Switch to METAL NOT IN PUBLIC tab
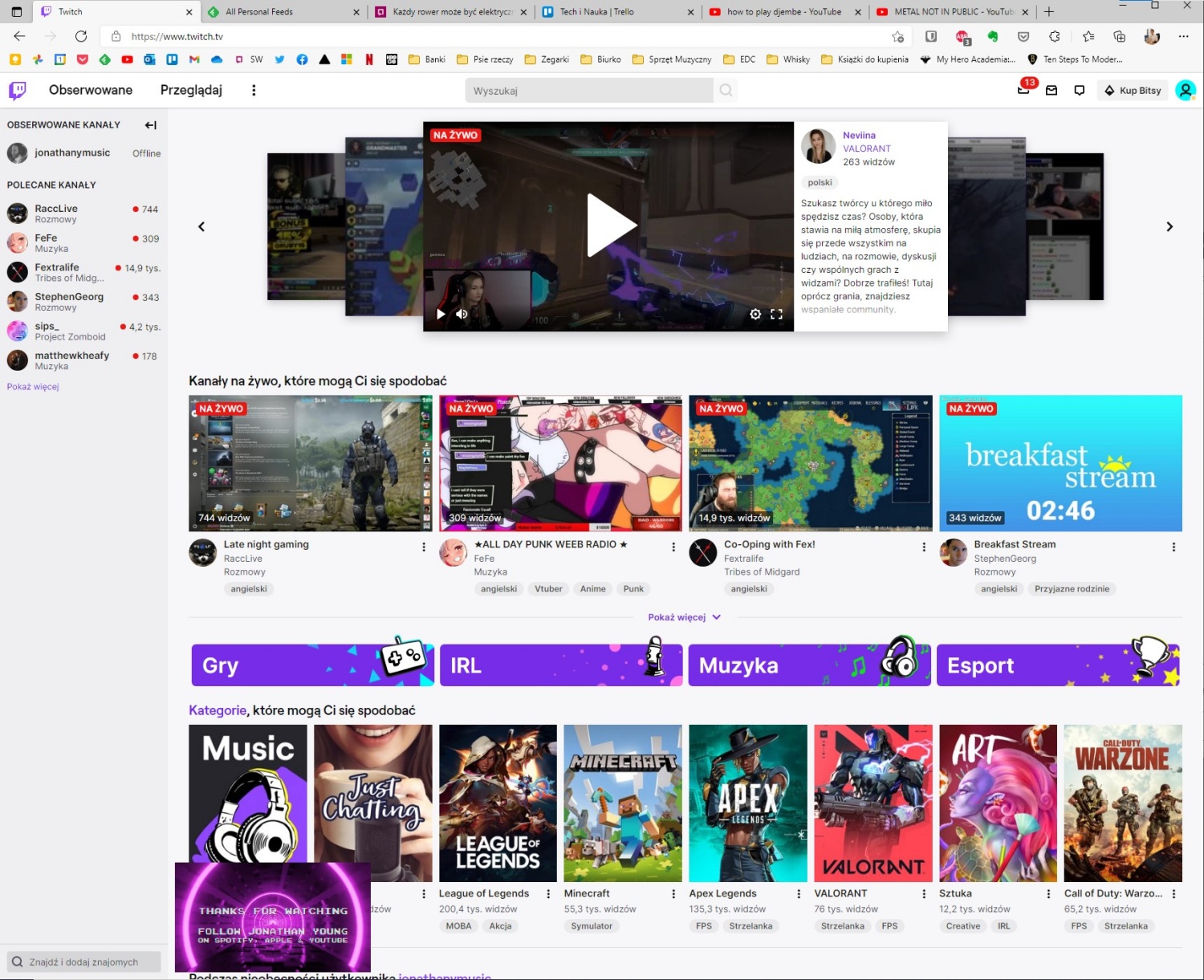This screenshot has width=1204, height=980. 952,11
